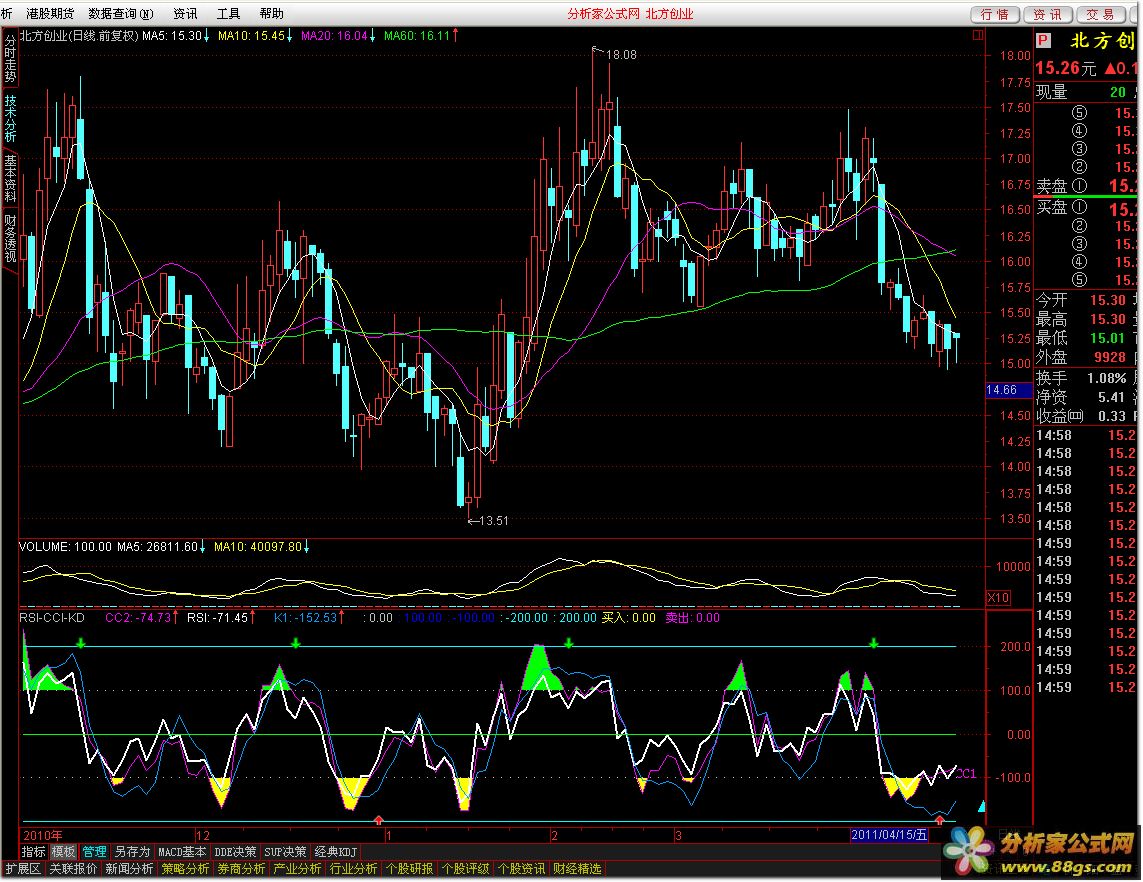1143x882 pixels.
Task: Click the 18.08 high price label
Action: tap(620, 55)
